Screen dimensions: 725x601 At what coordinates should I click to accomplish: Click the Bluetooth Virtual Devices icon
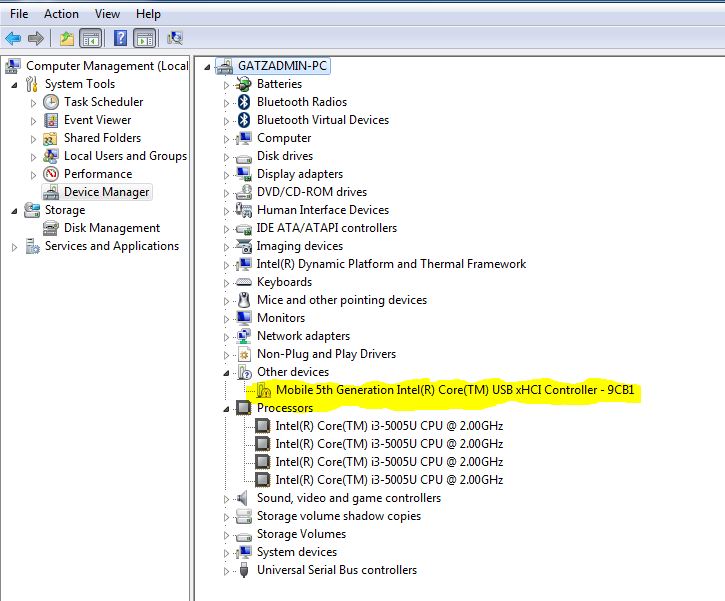(x=244, y=120)
